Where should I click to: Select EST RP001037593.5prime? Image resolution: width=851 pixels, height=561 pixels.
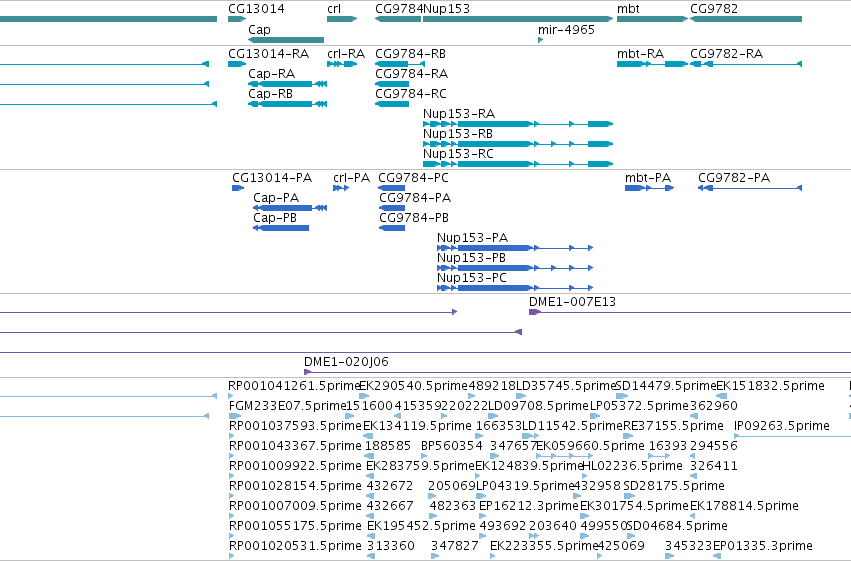coord(295,426)
